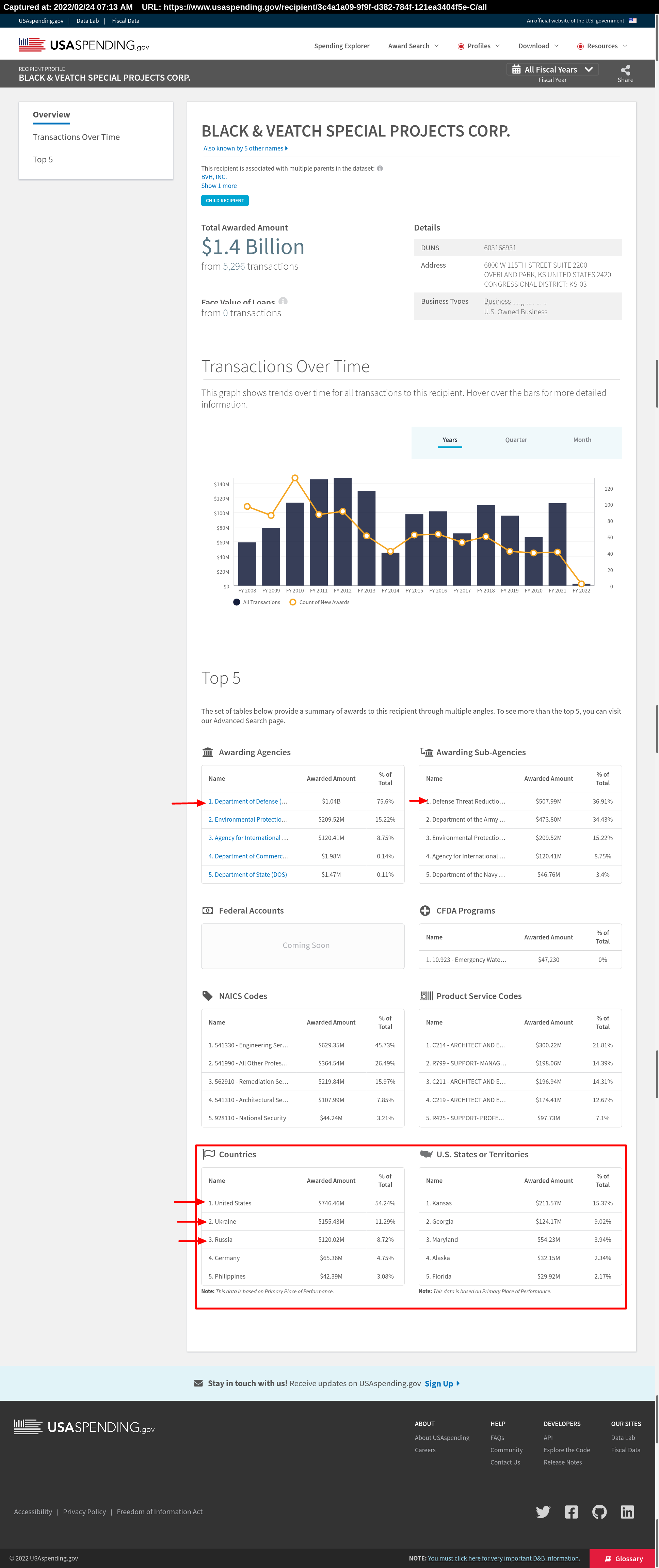
Task: Toggle All Transactions legend item
Action: click(256, 602)
